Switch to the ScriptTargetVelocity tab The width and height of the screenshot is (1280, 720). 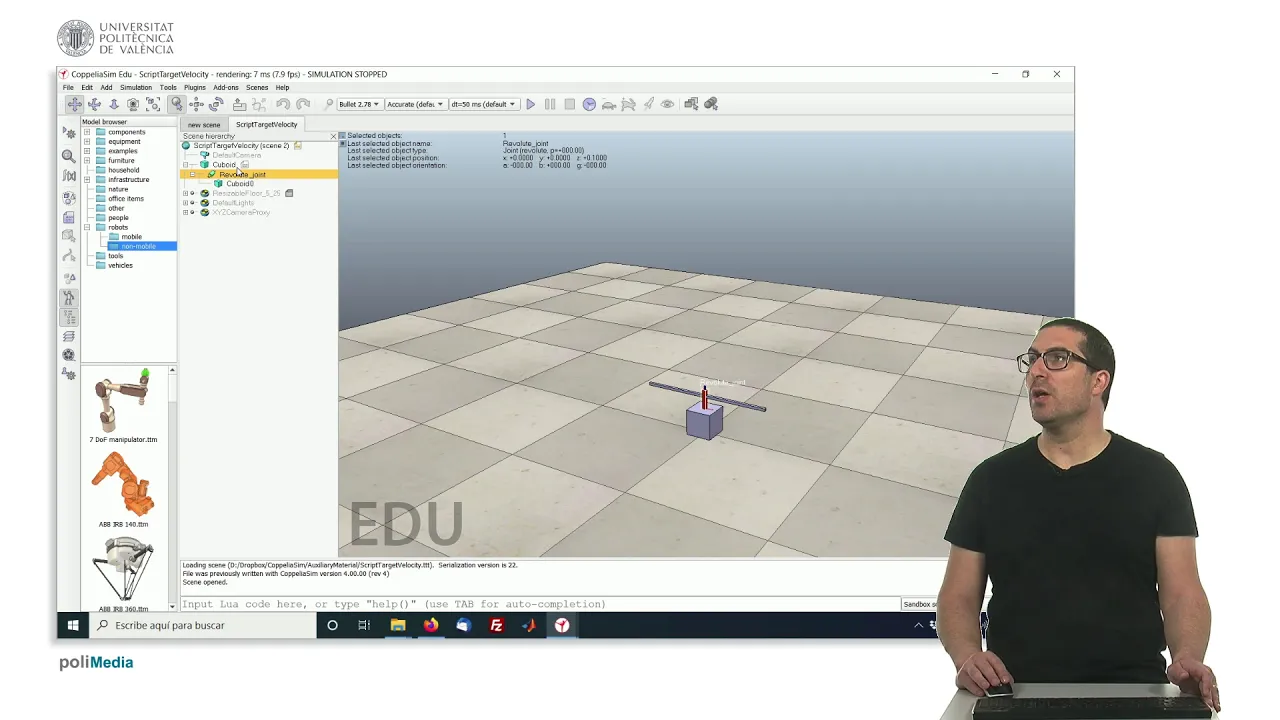(266, 125)
